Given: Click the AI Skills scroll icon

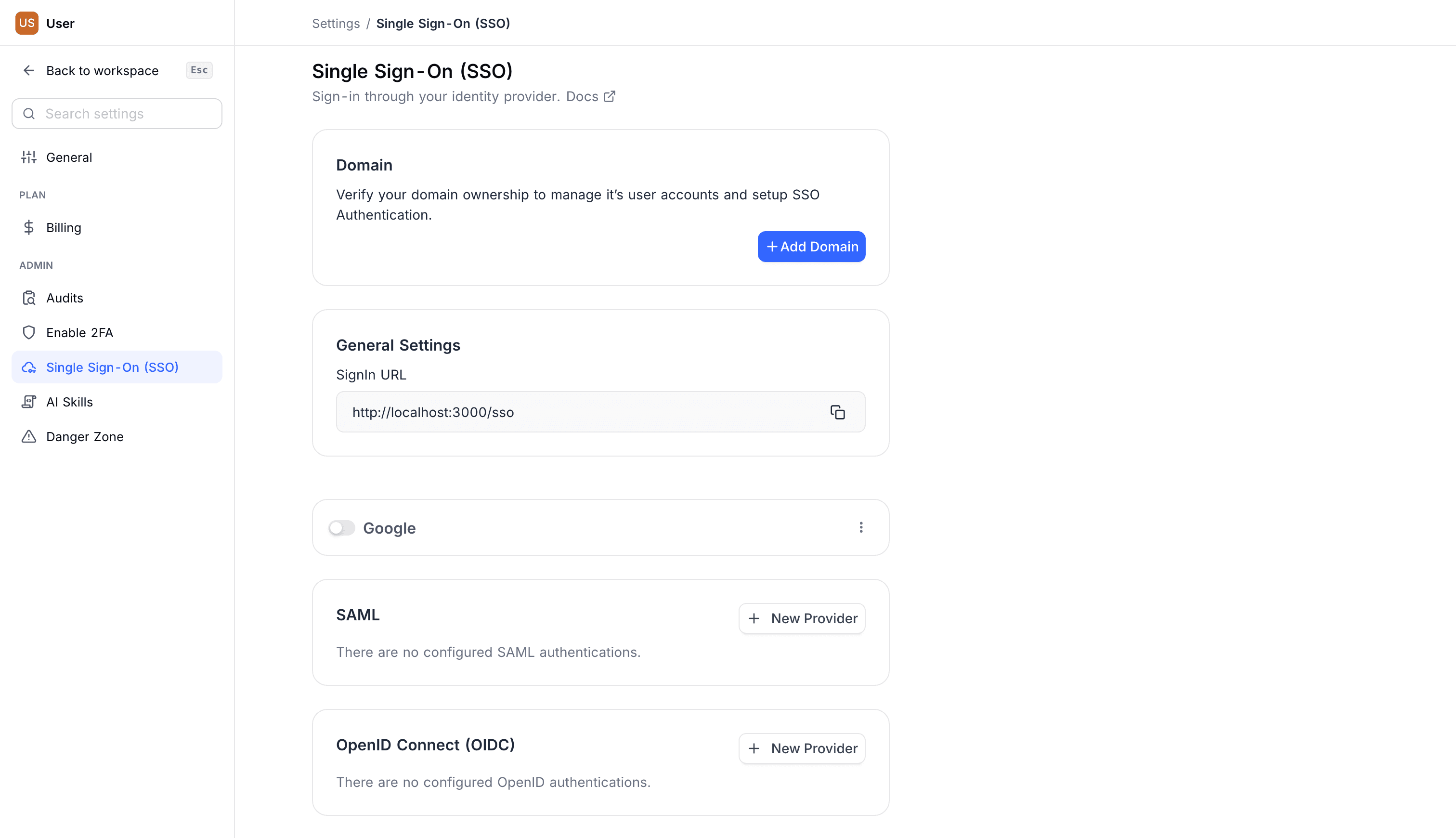Looking at the screenshot, I should (29, 402).
